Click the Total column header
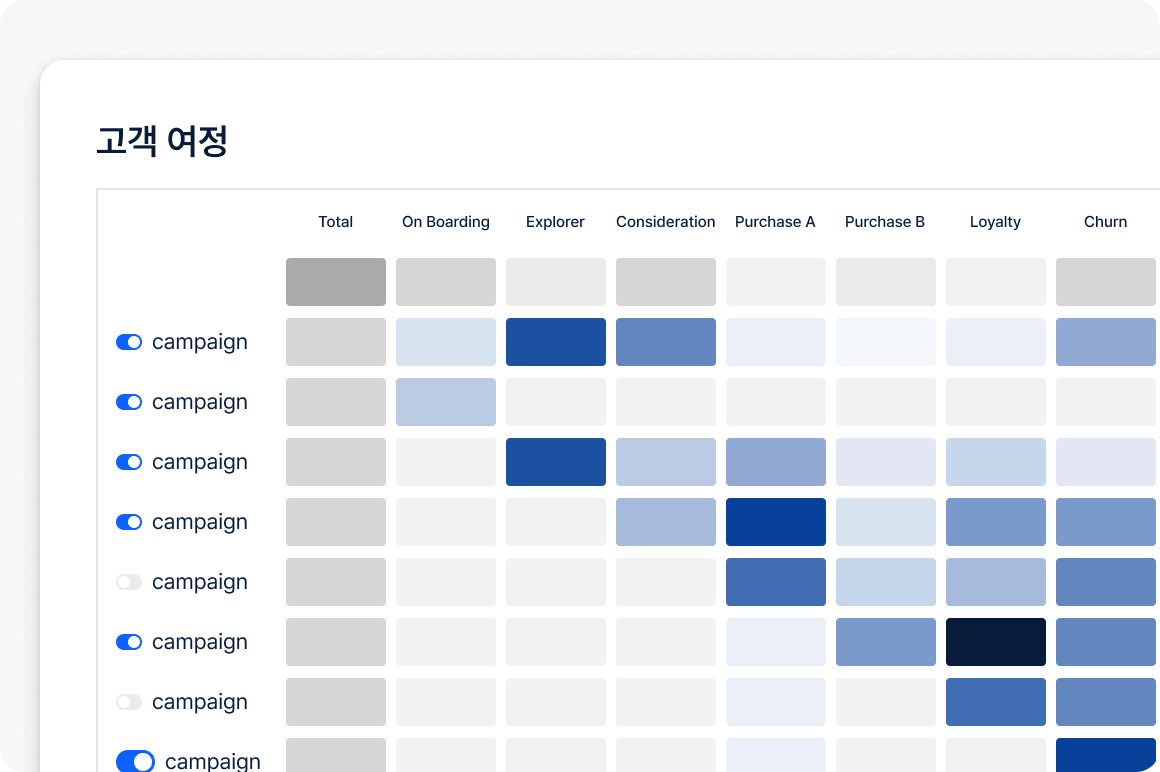The image size is (1160, 772). tap(336, 222)
